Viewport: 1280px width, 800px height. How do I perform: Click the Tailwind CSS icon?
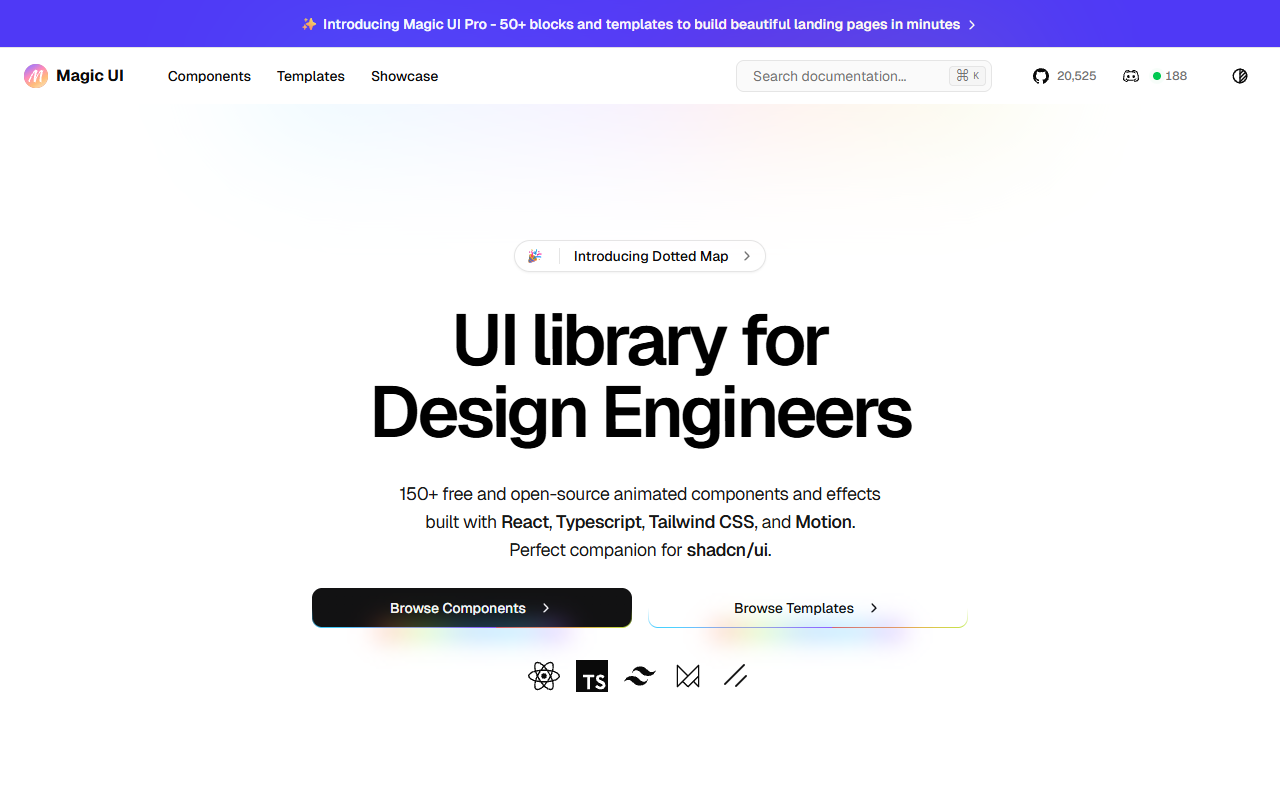point(639,676)
